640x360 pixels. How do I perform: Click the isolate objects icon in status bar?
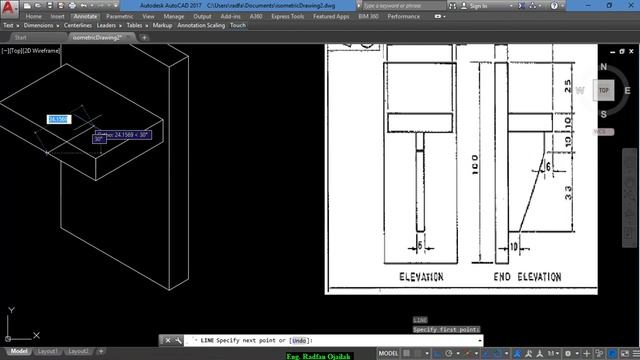(x=599, y=353)
